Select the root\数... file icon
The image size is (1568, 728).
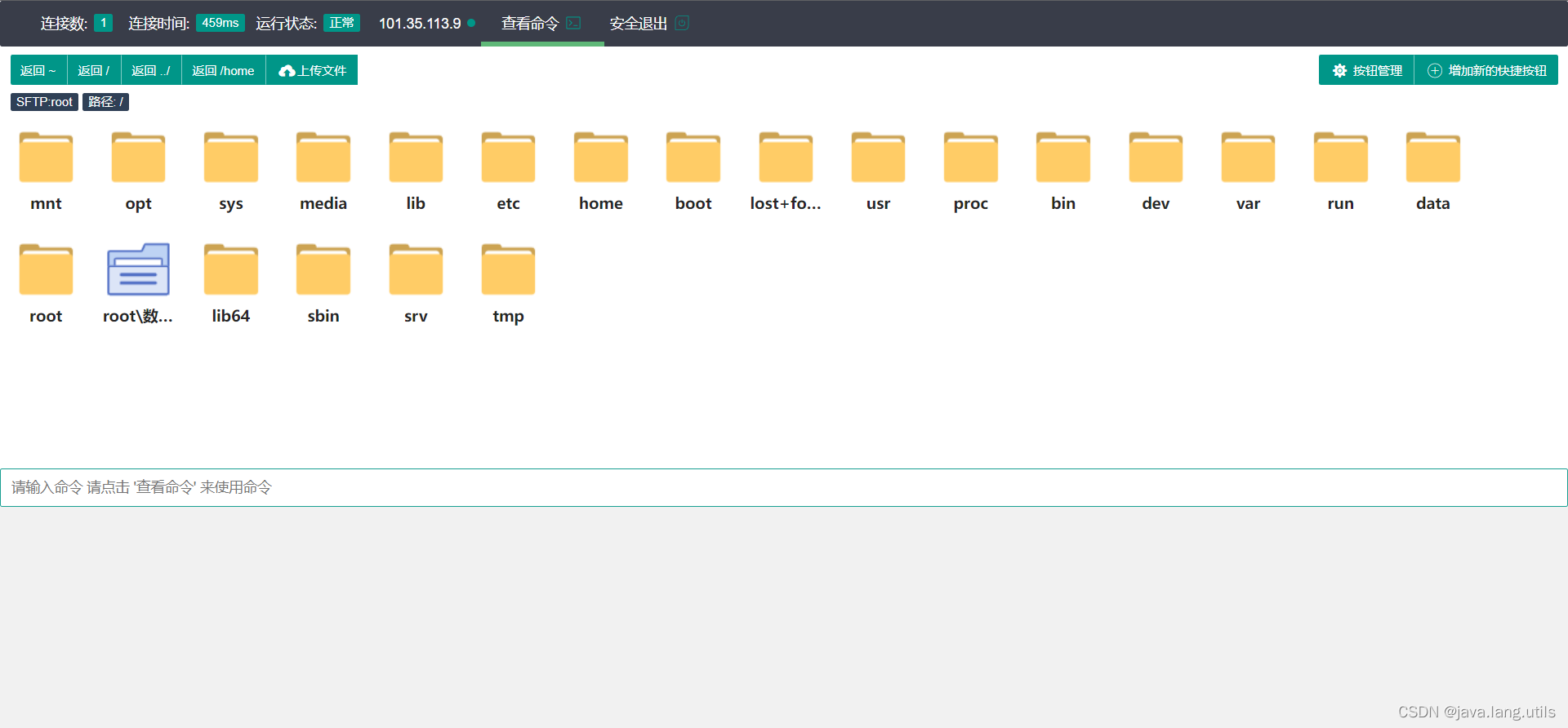(x=138, y=269)
